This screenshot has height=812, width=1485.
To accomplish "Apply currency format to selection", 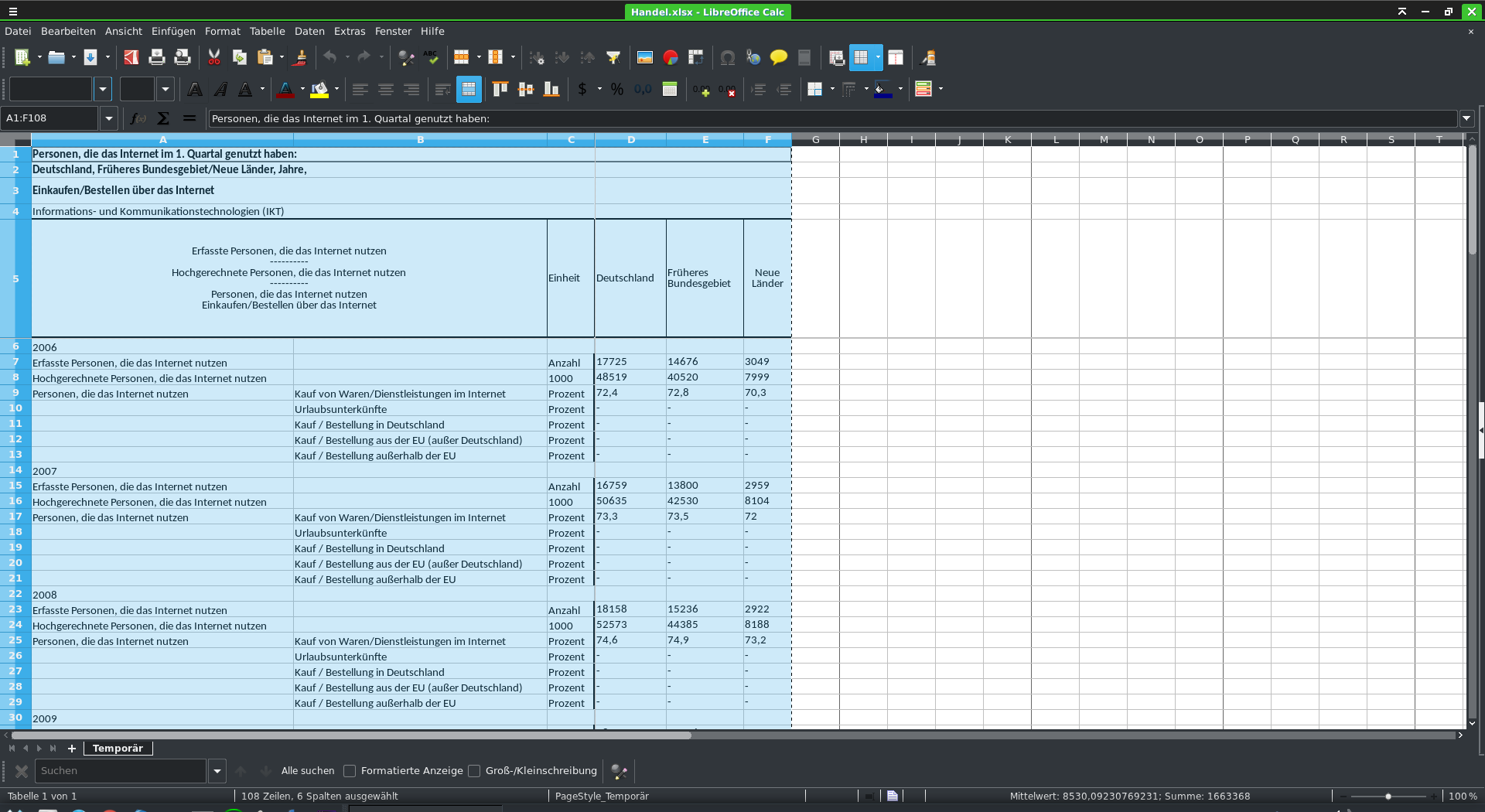I will [x=584, y=89].
